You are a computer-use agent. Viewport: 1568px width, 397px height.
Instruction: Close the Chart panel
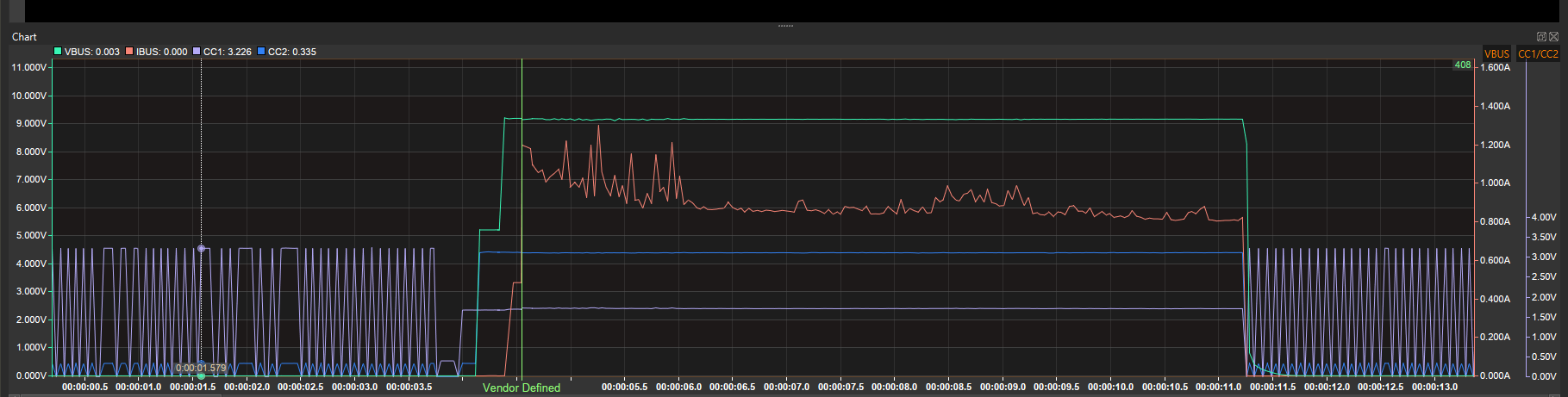1553,37
